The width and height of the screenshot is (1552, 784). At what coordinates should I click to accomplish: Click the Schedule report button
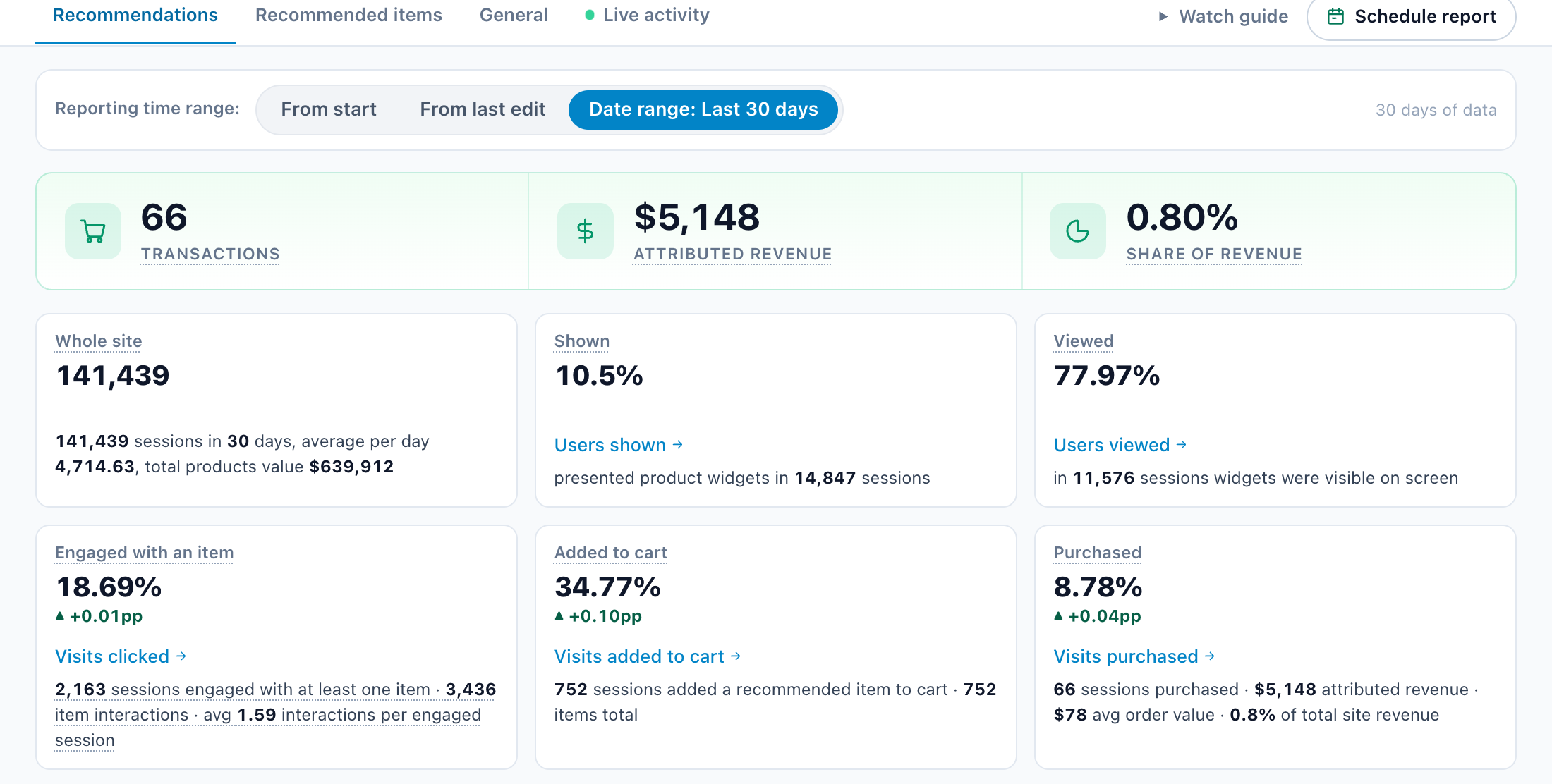pos(1412,17)
